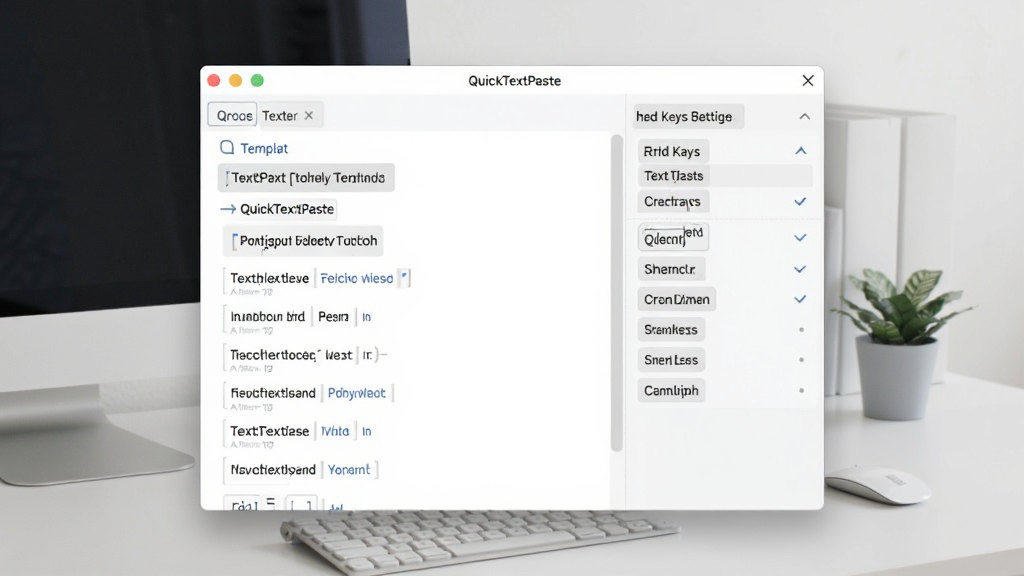Select the Camluiph option
The image size is (1024, 576).
coord(671,391)
